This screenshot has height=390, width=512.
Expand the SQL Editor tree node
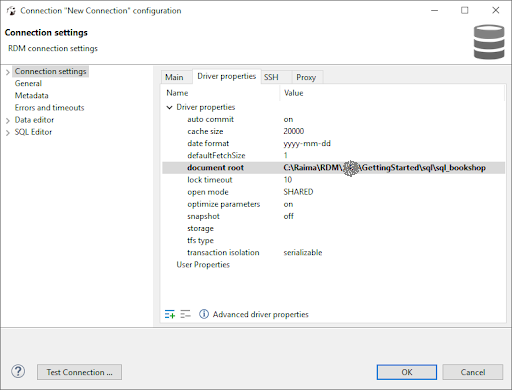(8, 133)
